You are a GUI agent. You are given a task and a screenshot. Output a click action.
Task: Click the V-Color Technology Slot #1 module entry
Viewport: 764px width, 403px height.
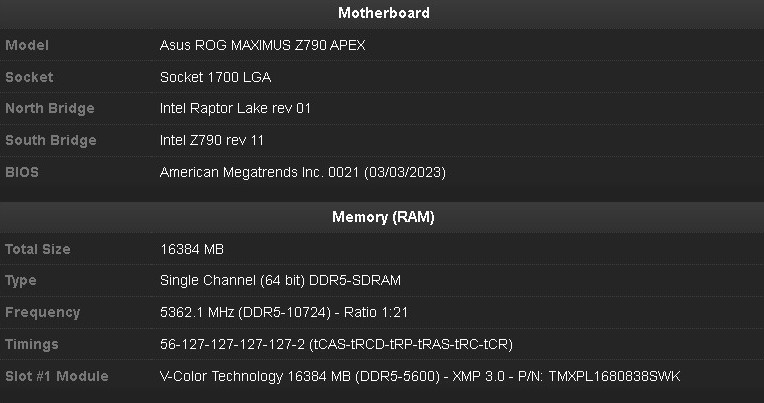pyautogui.click(x=420, y=376)
